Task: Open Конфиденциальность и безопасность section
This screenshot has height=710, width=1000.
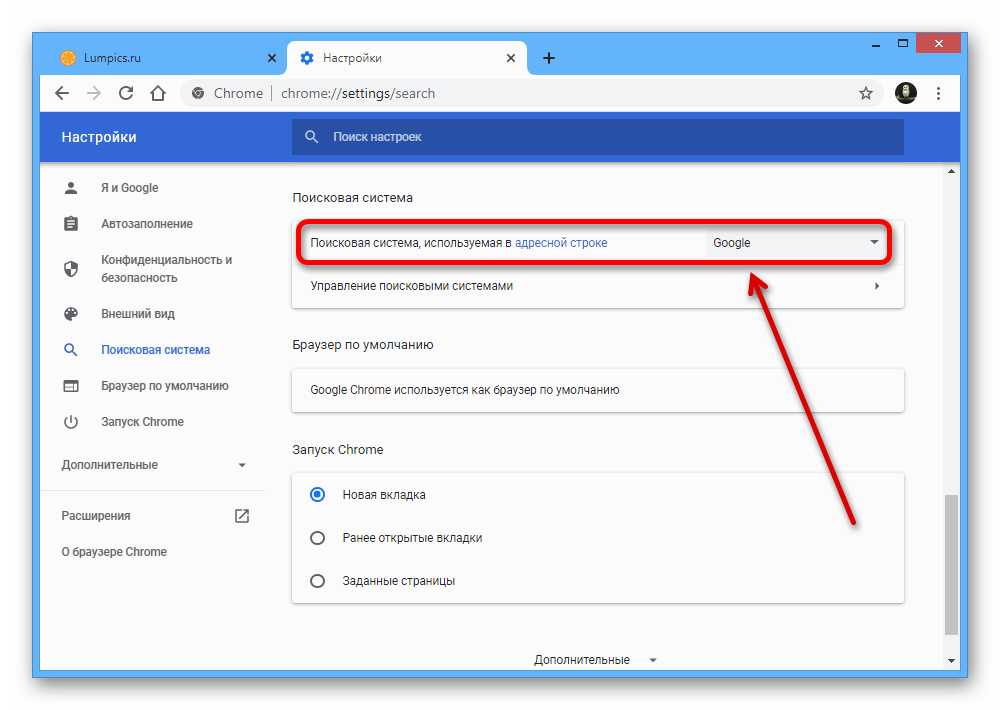Action: [x=166, y=269]
